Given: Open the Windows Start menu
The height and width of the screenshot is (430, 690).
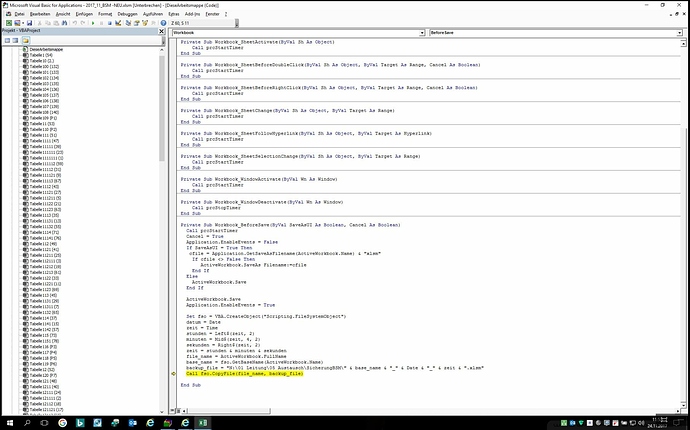Looking at the screenshot, I should point(9,423).
